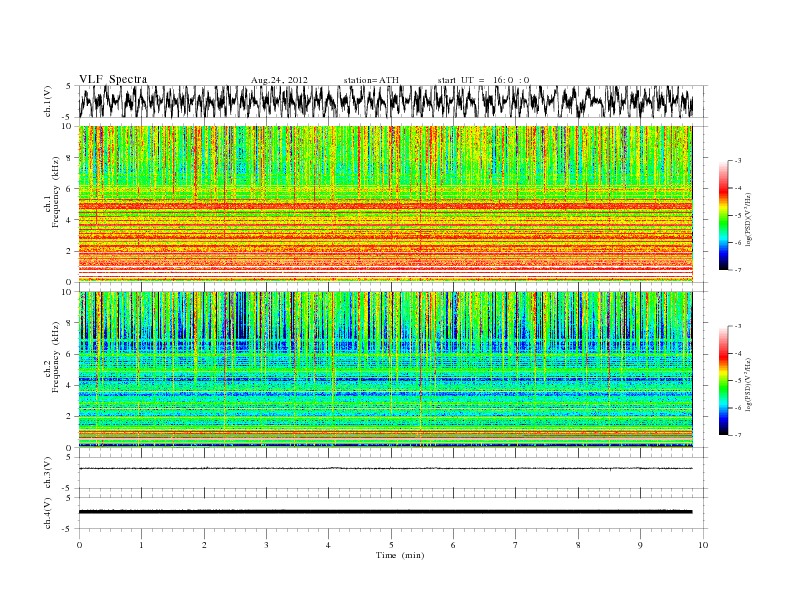Click the time axis tick label "0"
The width and height of the screenshot is (792, 612).
pyautogui.click(x=79, y=545)
